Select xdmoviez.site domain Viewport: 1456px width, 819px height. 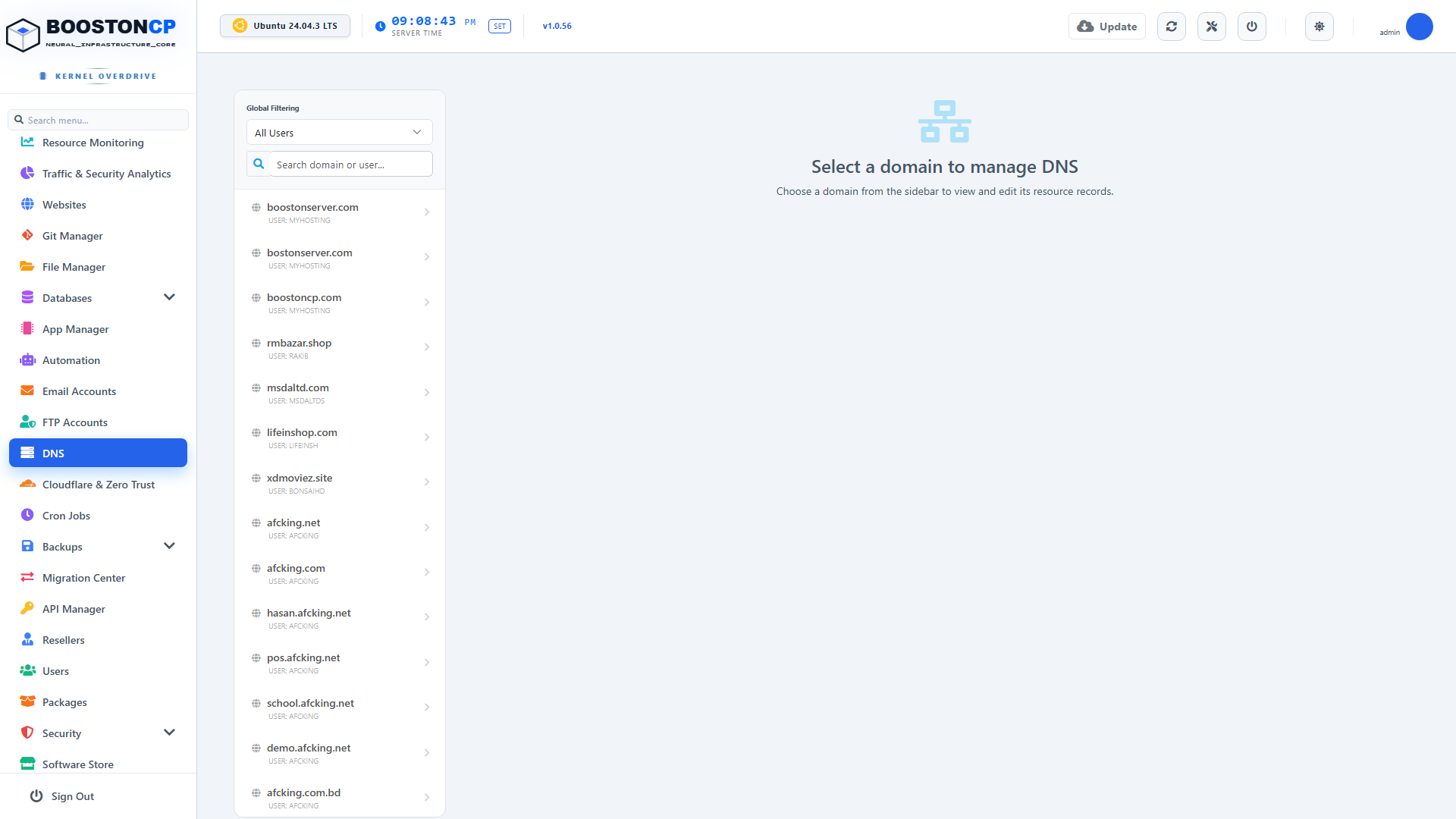tap(340, 483)
